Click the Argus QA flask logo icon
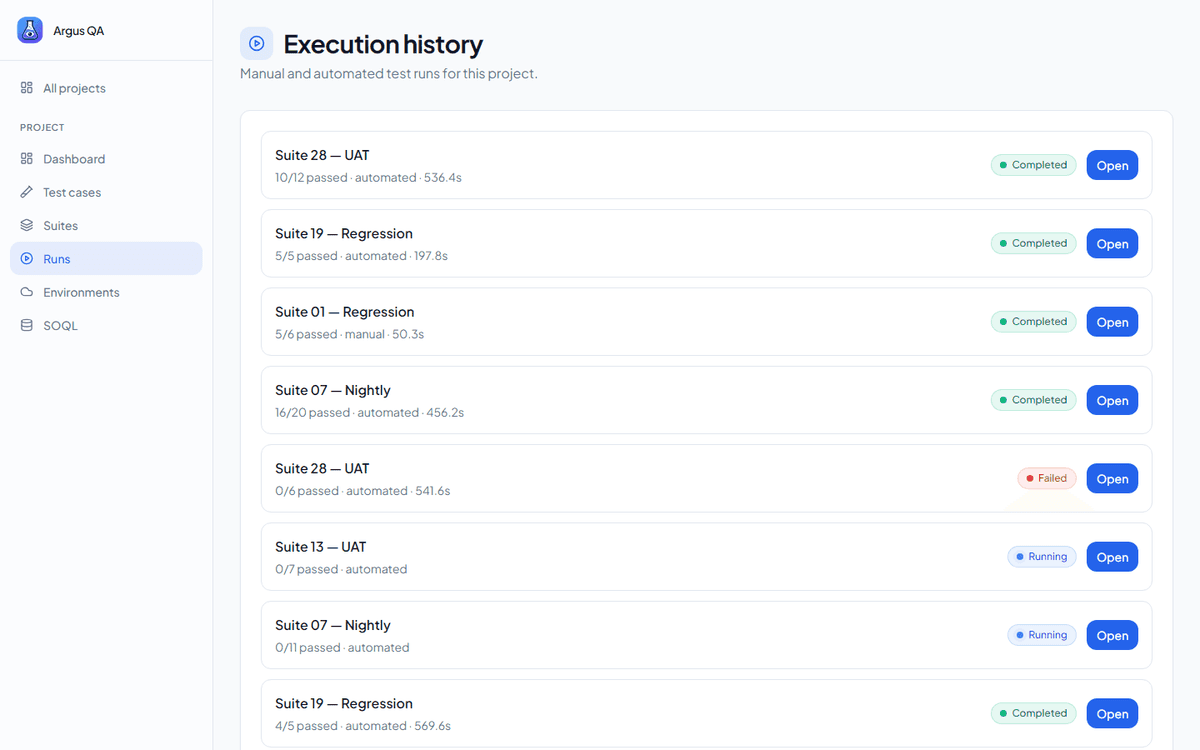 click(x=30, y=30)
